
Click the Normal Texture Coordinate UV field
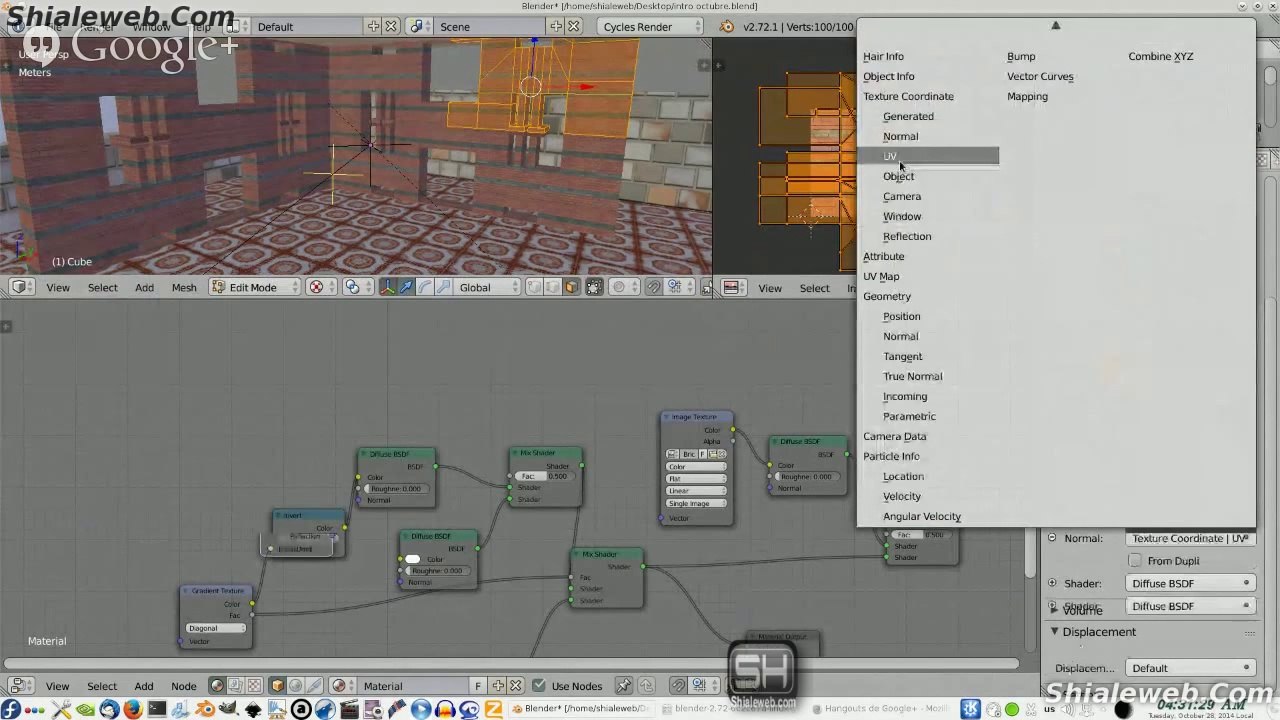point(1190,538)
